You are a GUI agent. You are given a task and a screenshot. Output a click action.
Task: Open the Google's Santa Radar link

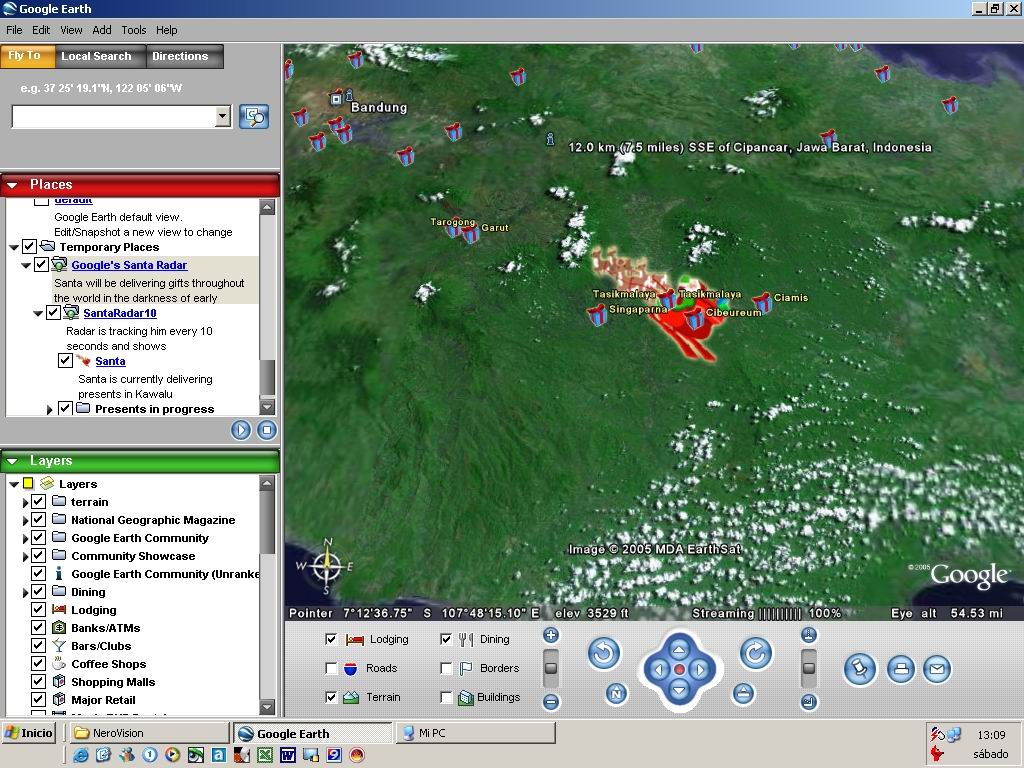pos(129,265)
